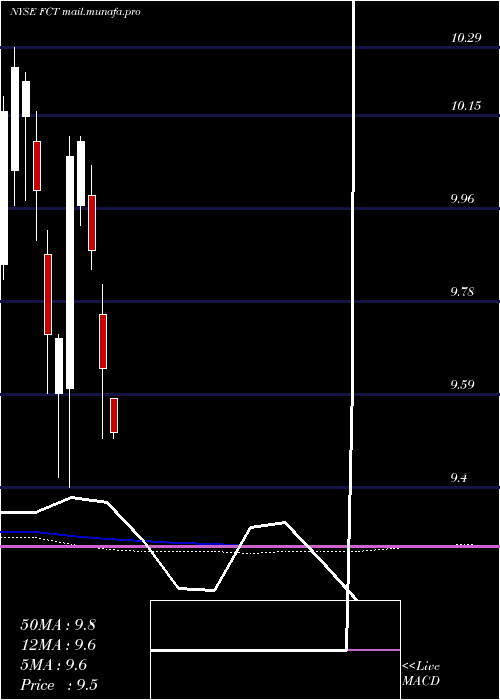500x700 pixels.
Task: Click the 5MA : 9.6 readout
Action: pos(54,665)
